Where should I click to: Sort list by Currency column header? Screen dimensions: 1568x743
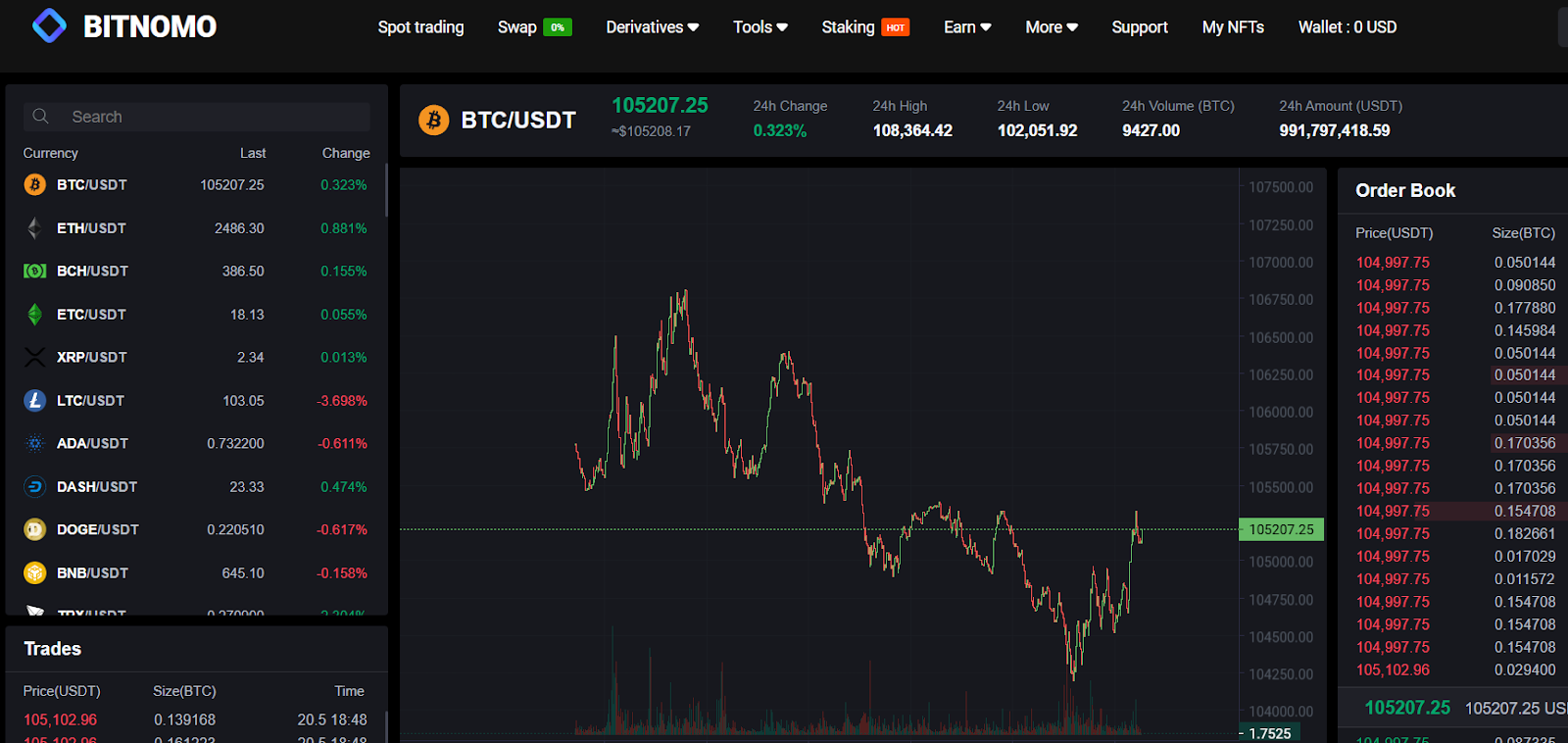tap(51, 153)
